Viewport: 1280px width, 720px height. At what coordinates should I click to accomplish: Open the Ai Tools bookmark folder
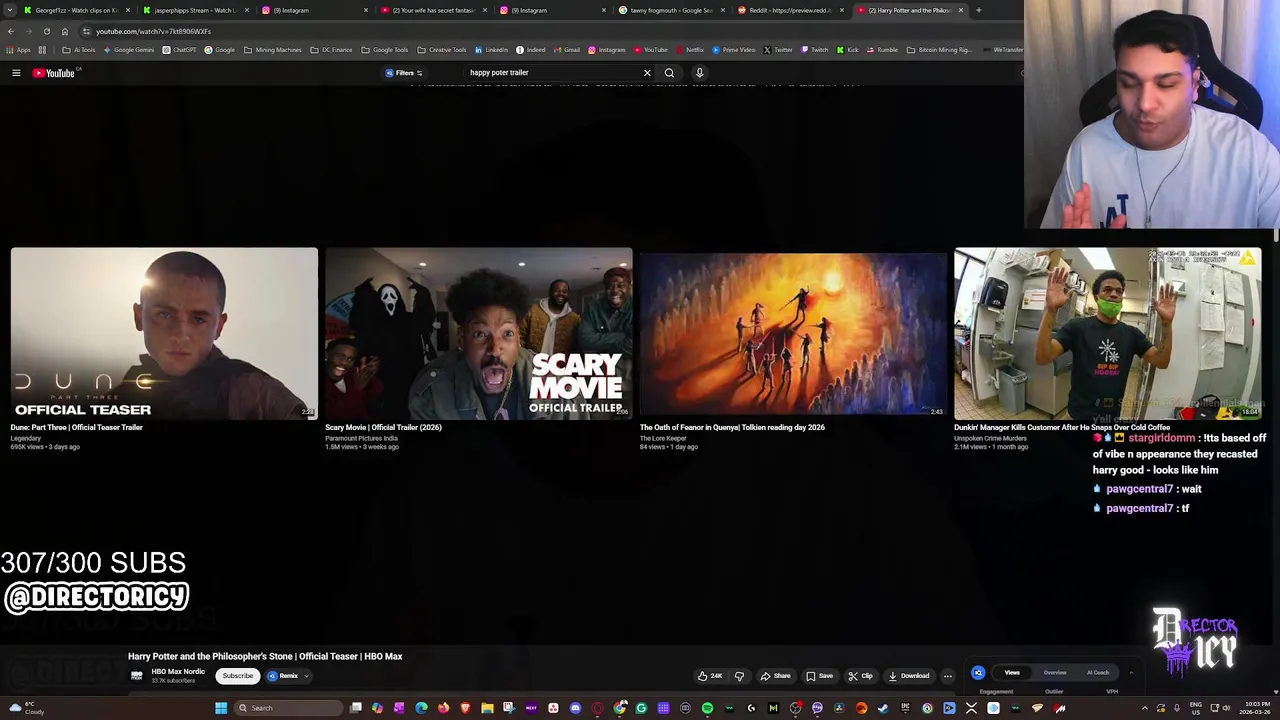coord(78,50)
